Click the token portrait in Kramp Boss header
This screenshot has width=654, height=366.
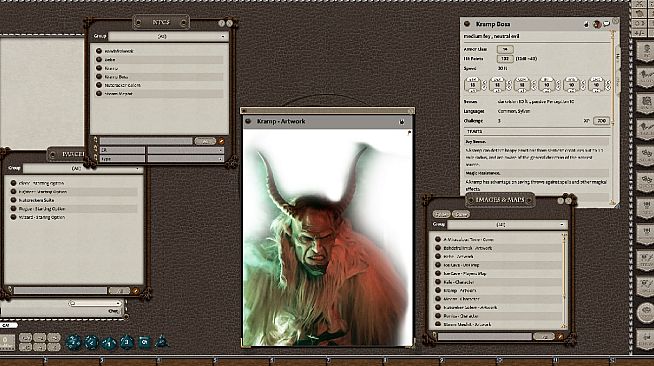(597, 24)
